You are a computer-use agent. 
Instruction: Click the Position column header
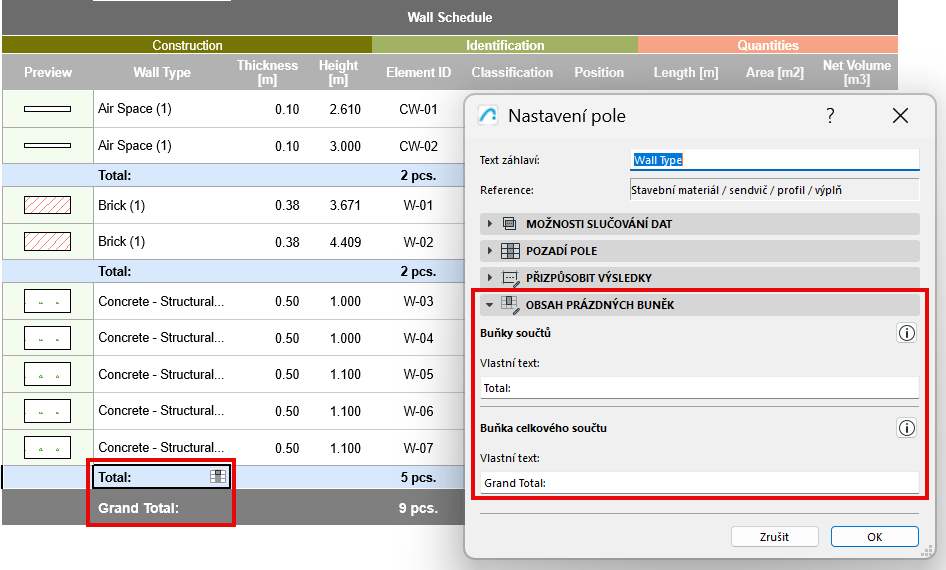(x=599, y=72)
